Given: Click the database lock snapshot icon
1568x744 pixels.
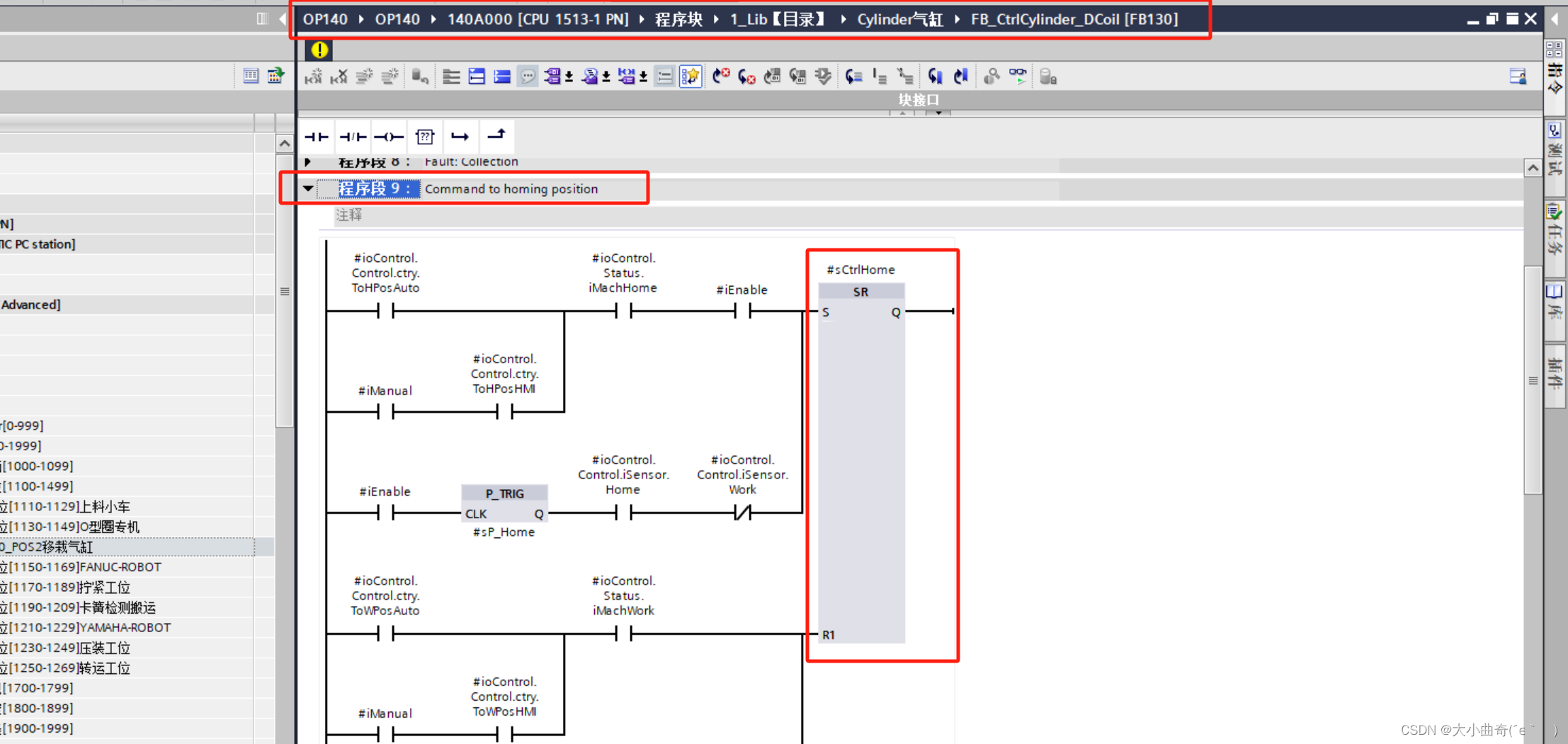Looking at the screenshot, I should pyautogui.click(x=1048, y=76).
